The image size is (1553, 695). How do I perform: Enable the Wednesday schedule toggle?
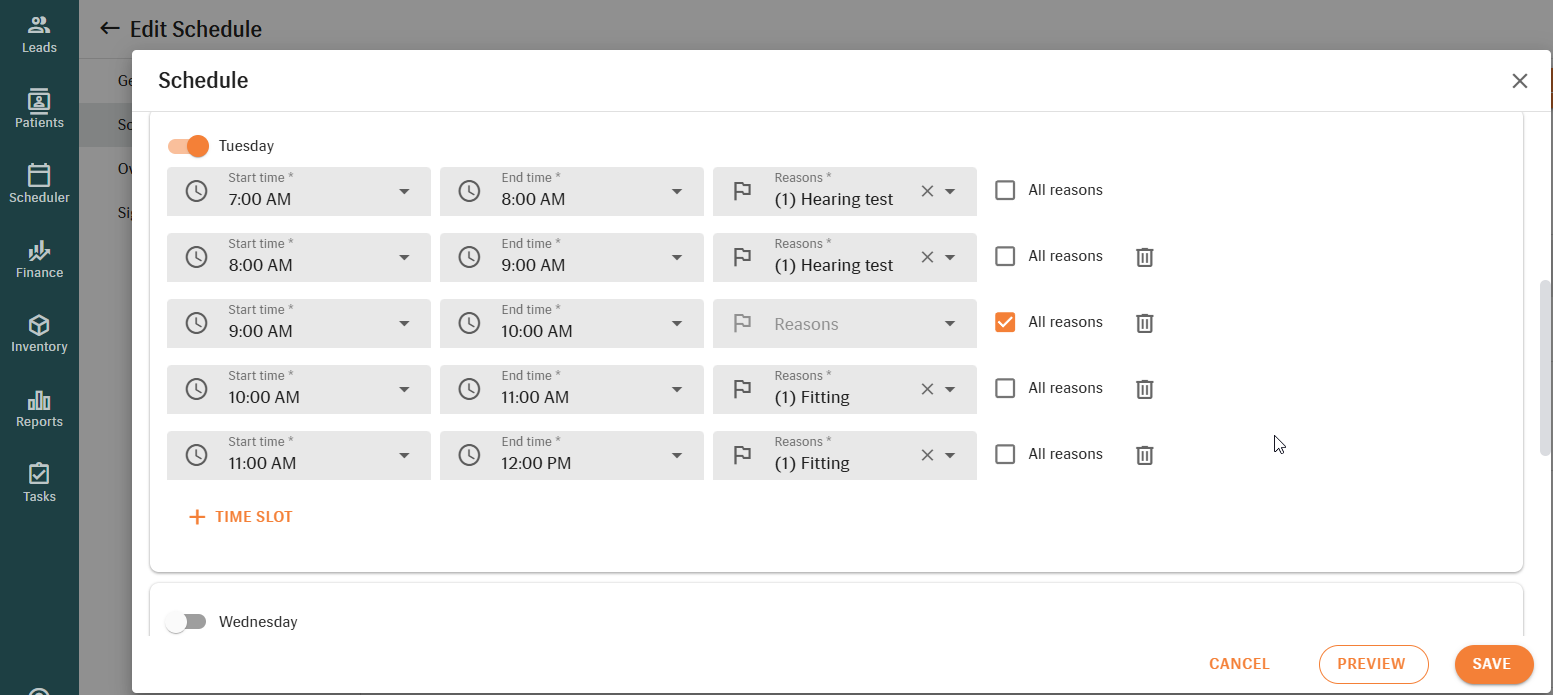[186, 622]
